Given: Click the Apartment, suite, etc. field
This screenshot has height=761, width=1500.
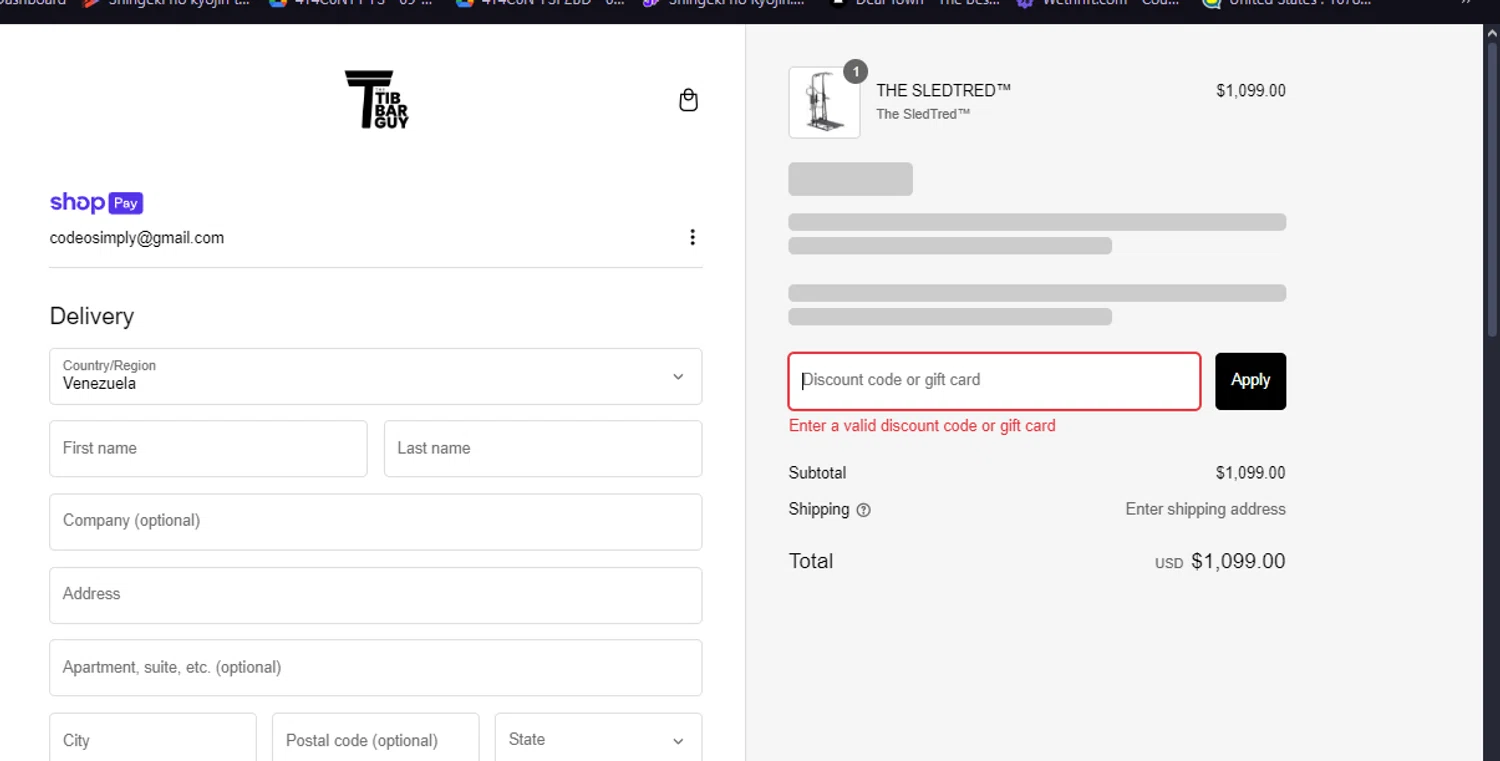Looking at the screenshot, I should pos(376,668).
